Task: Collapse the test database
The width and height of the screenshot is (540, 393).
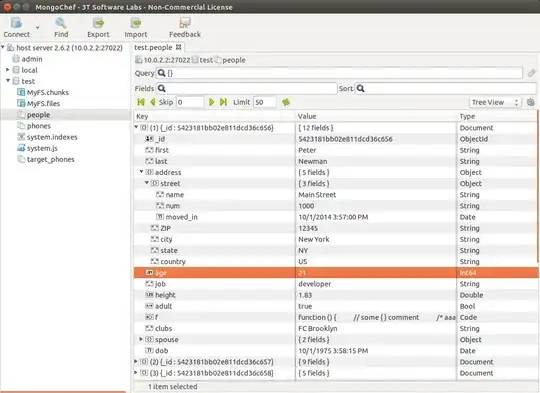Action: click(8, 81)
